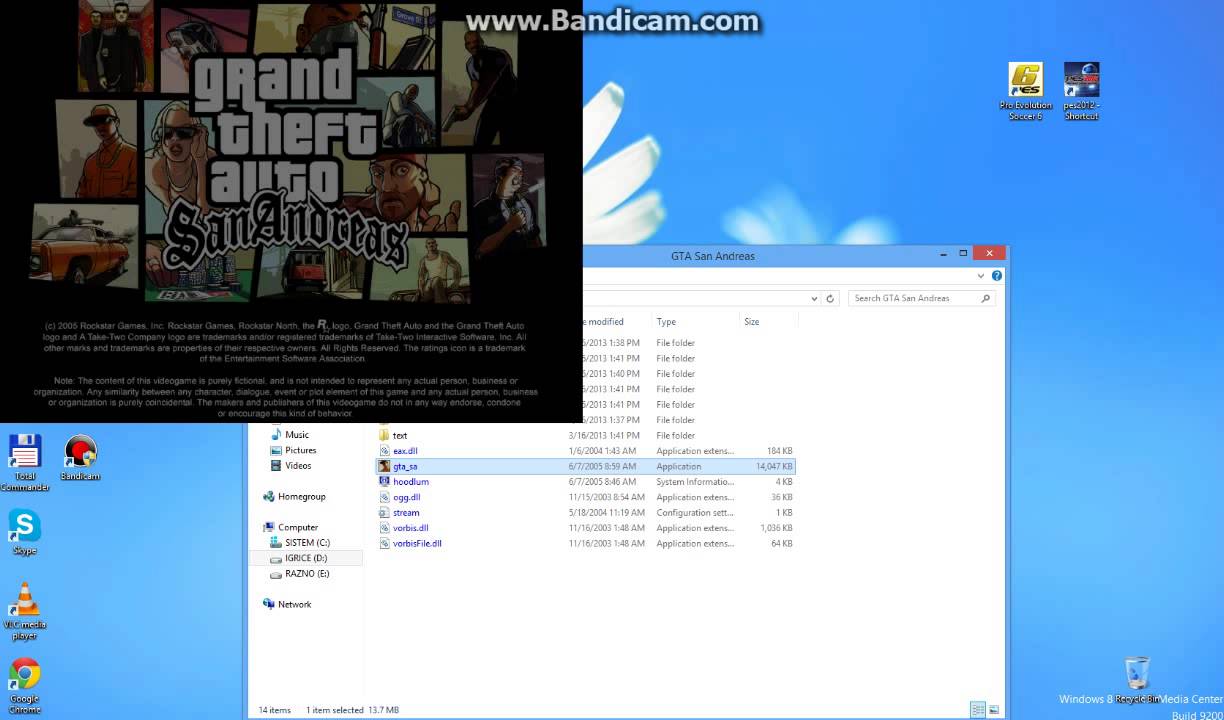Open RAZNO (E:) drive in navigation pane

(x=307, y=574)
